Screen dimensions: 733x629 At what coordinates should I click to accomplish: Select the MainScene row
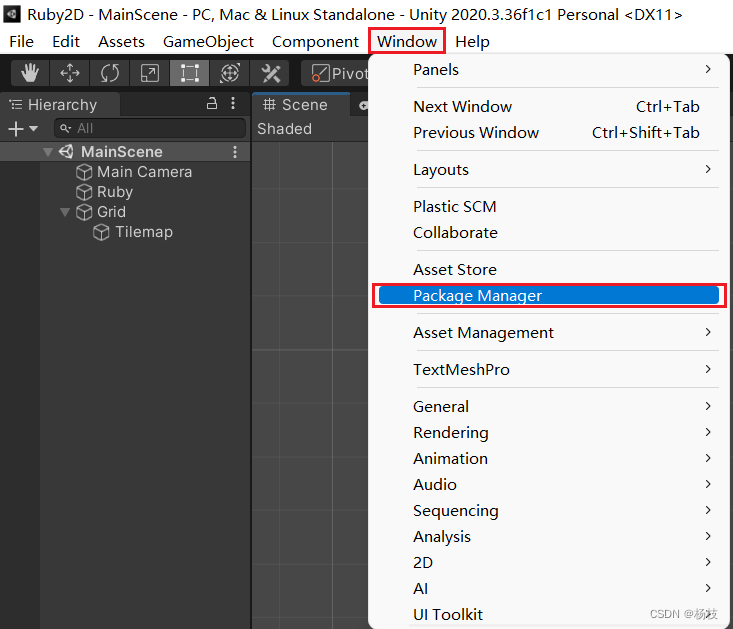coord(125,152)
